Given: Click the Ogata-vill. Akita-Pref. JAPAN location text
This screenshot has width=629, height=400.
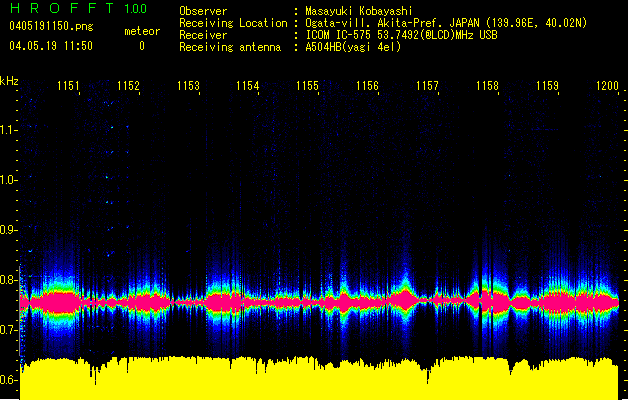Looking at the screenshot, I should (446, 23).
